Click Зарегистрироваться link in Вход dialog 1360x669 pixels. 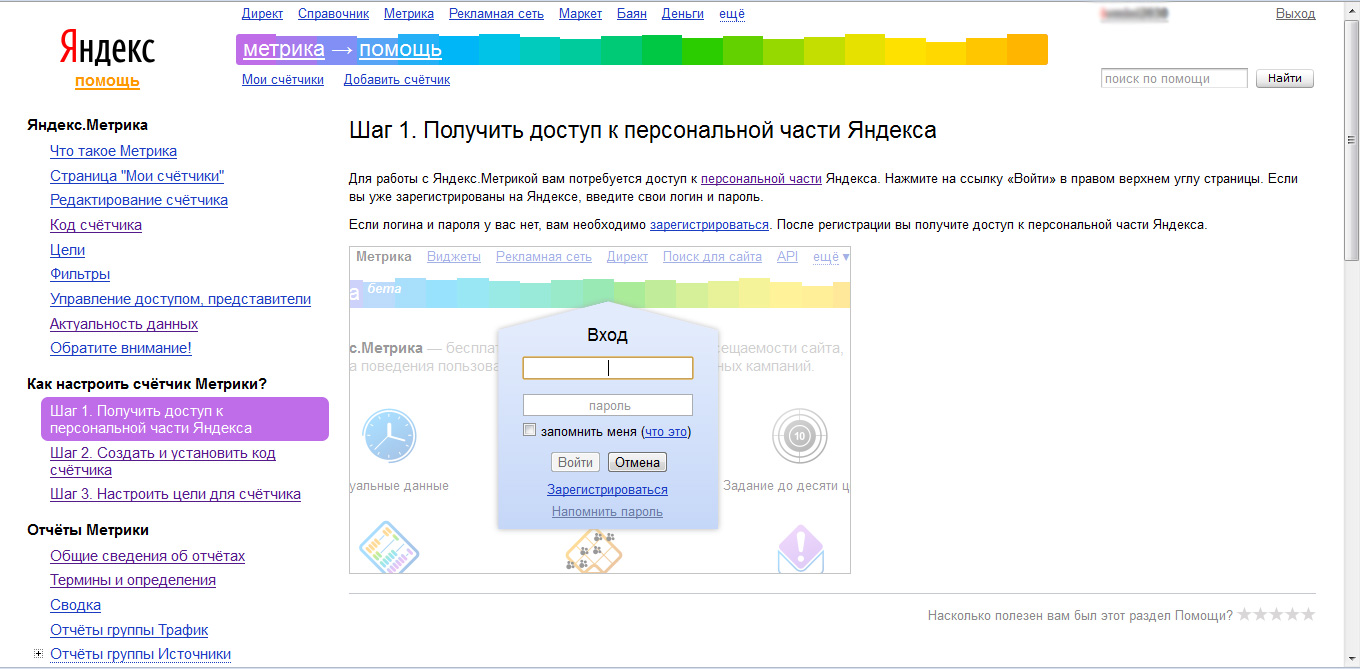pos(607,490)
